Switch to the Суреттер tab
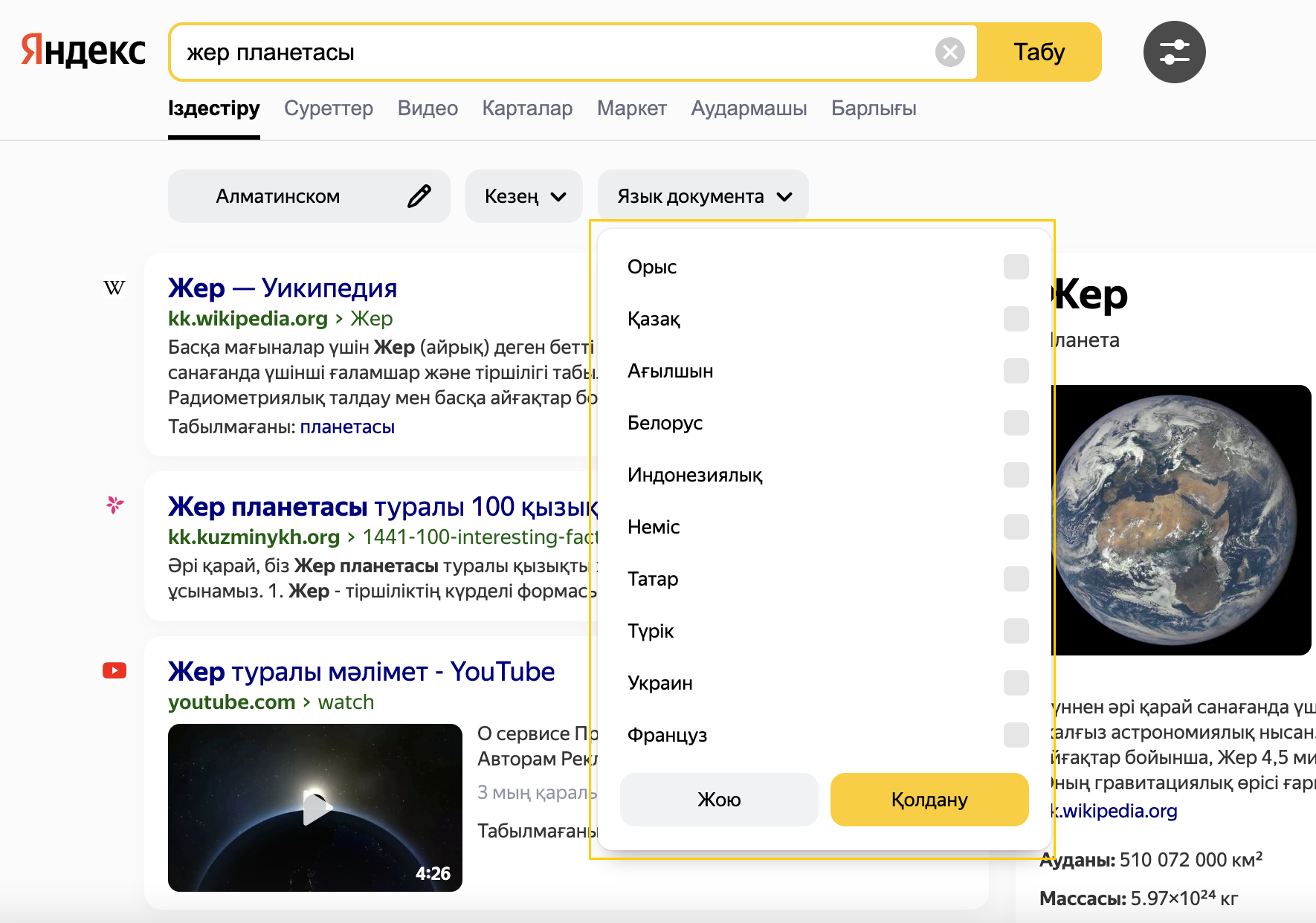Viewport: 1316px width, 923px height. 329,109
